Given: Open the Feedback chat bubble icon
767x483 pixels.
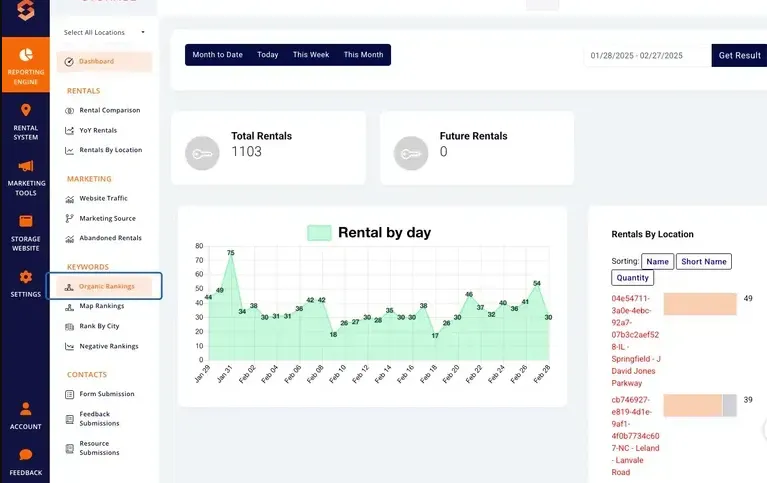Looking at the screenshot, I should pos(25,455).
